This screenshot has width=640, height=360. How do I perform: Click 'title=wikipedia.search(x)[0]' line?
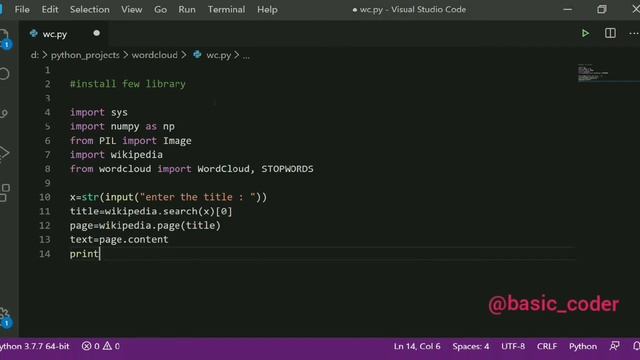151,211
